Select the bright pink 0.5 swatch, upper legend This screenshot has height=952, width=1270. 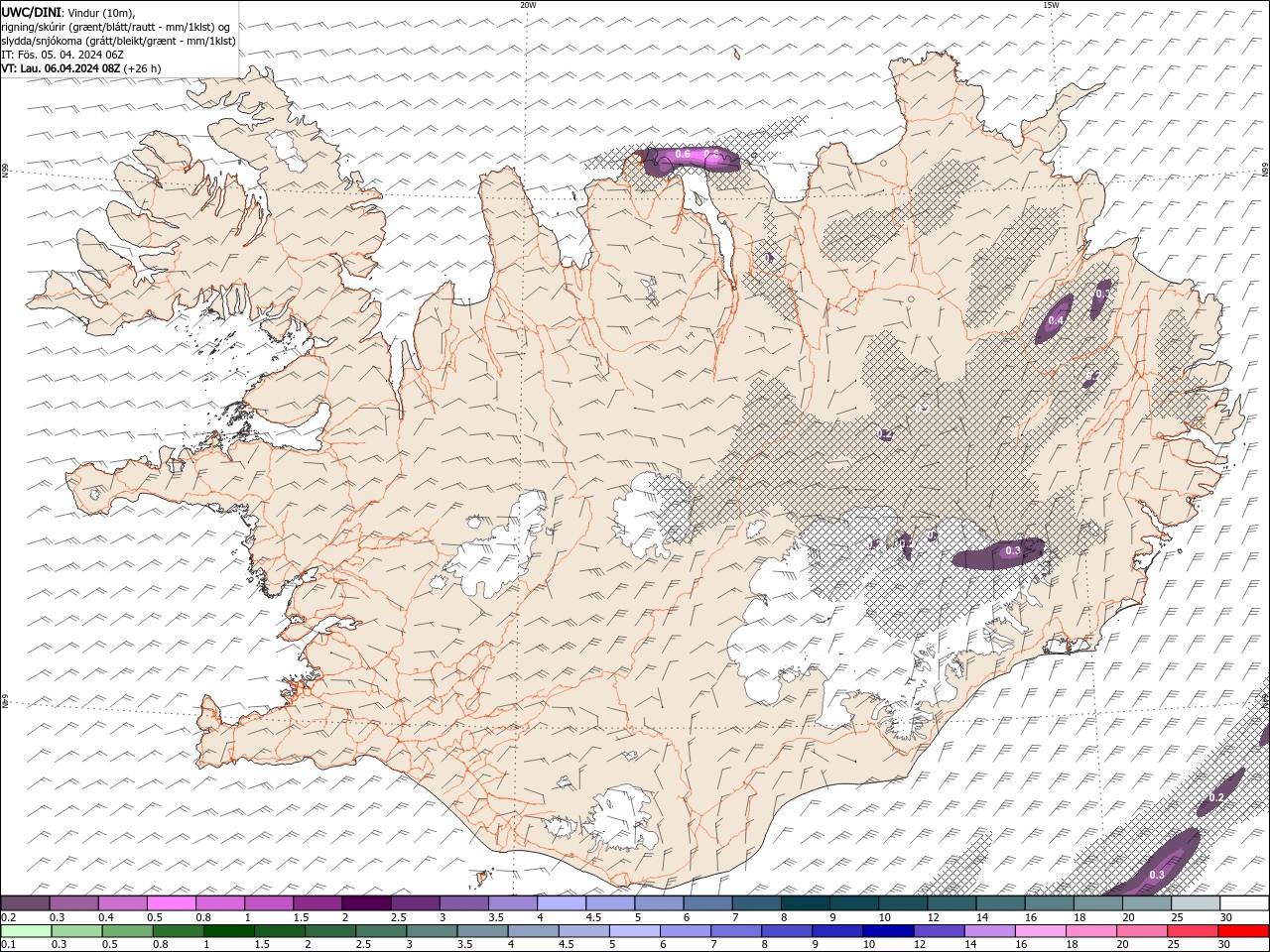point(172,902)
